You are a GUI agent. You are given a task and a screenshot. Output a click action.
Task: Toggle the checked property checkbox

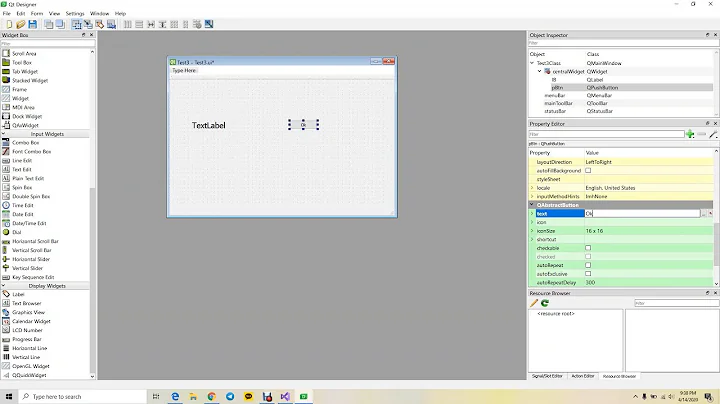pos(588,257)
